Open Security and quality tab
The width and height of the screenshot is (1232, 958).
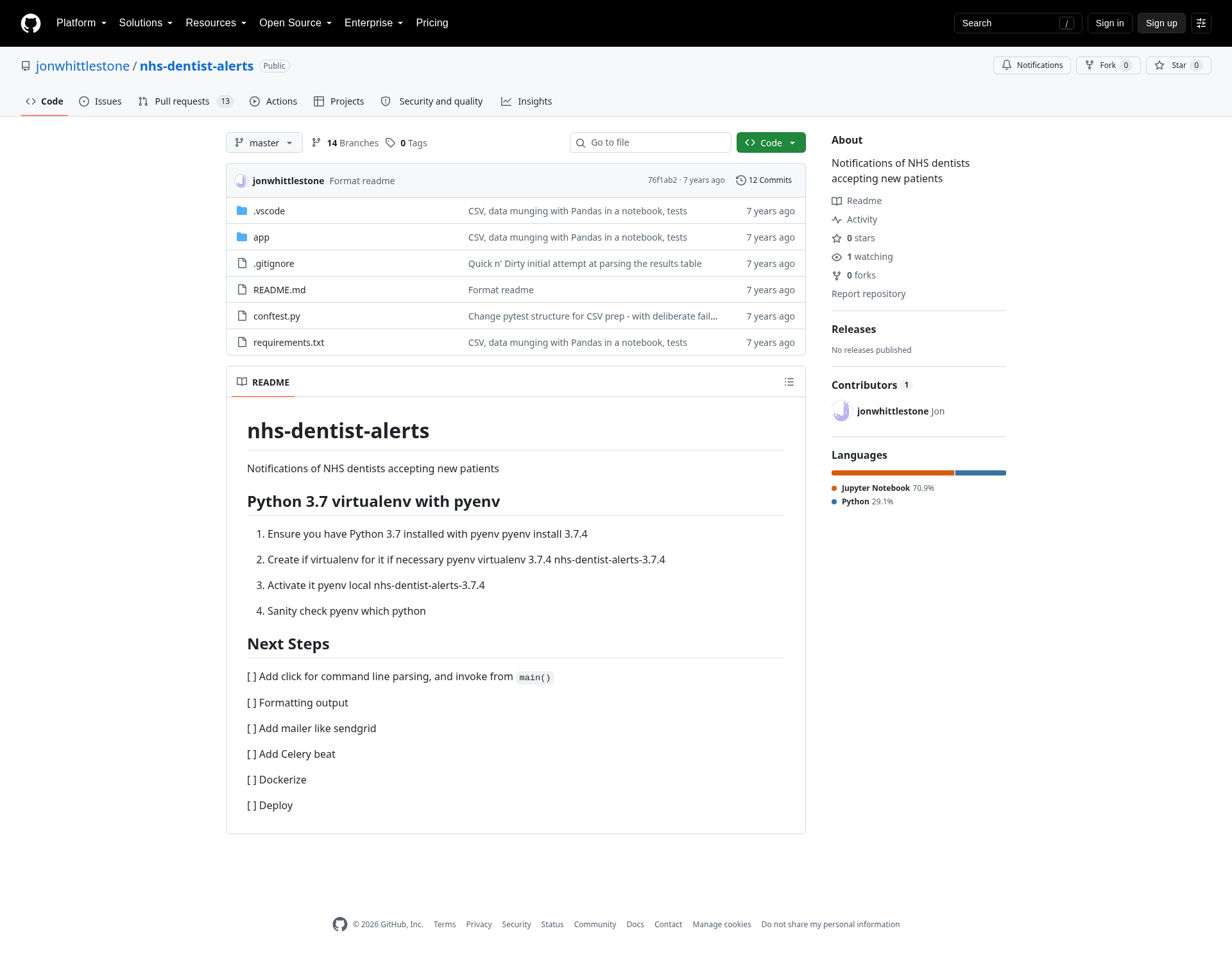coord(432,101)
